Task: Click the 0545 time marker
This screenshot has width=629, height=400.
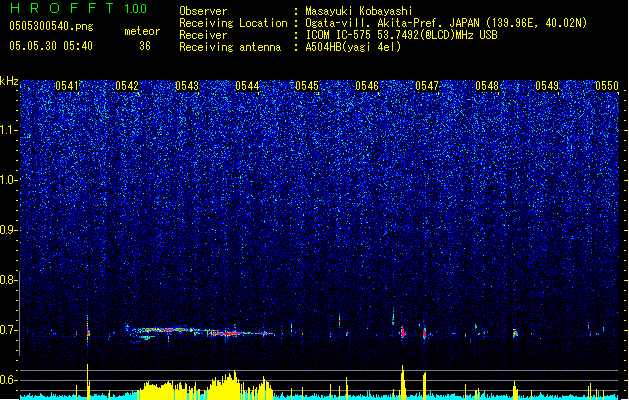Action: coord(307,86)
